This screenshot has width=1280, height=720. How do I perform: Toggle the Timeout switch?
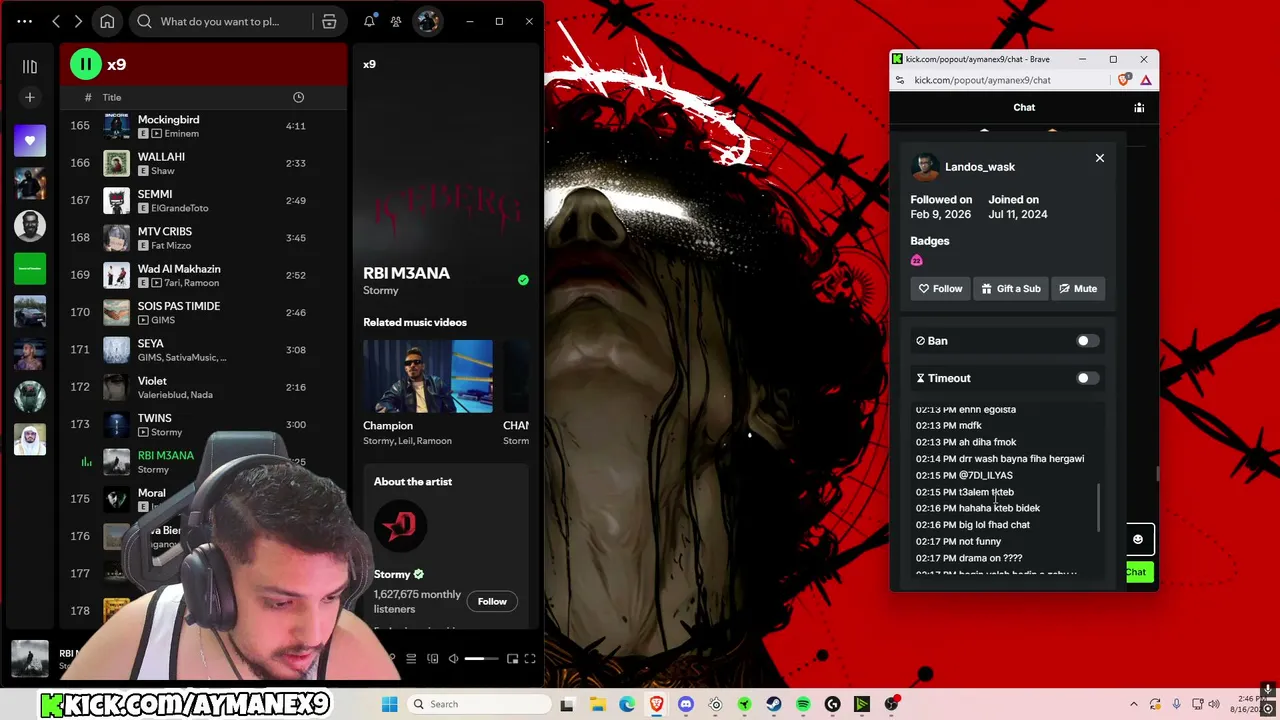1087,378
